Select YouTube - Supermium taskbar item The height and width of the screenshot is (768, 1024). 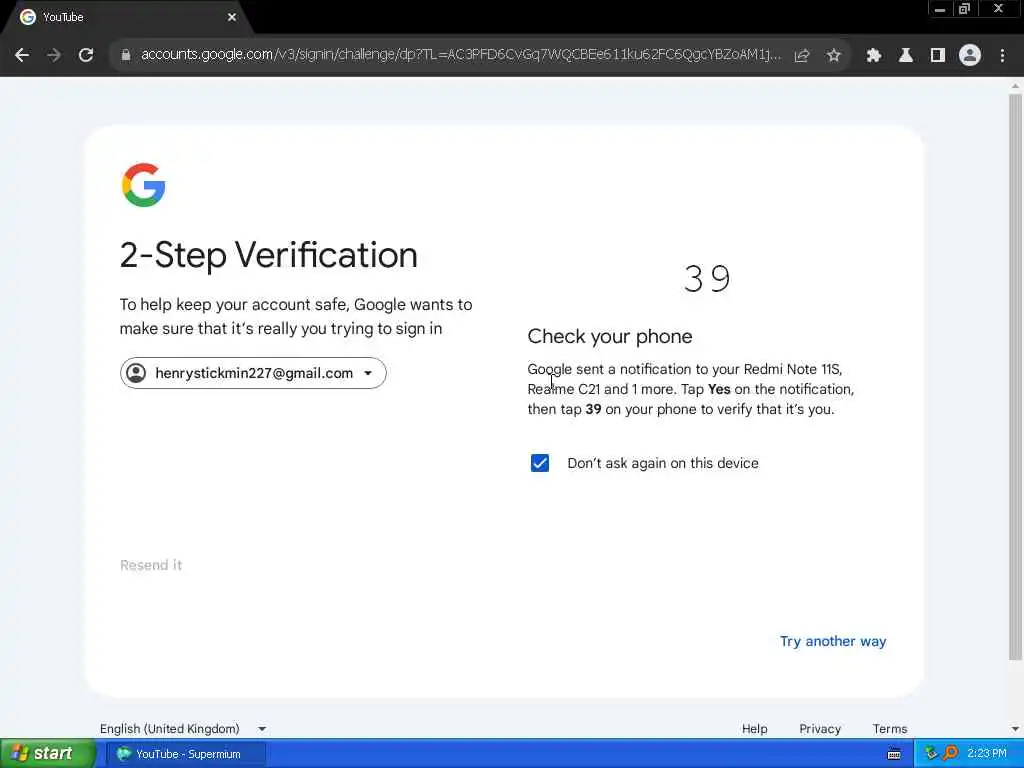pos(185,754)
